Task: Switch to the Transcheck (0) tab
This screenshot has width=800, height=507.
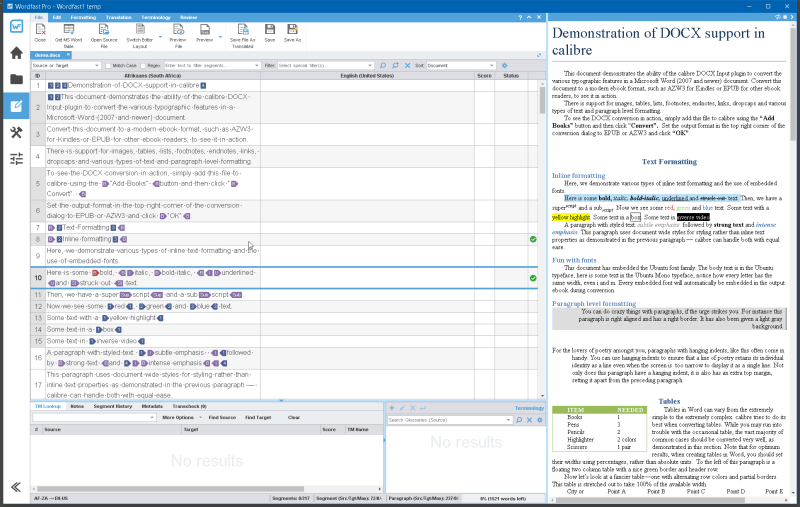Action: click(x=189, y=406)
